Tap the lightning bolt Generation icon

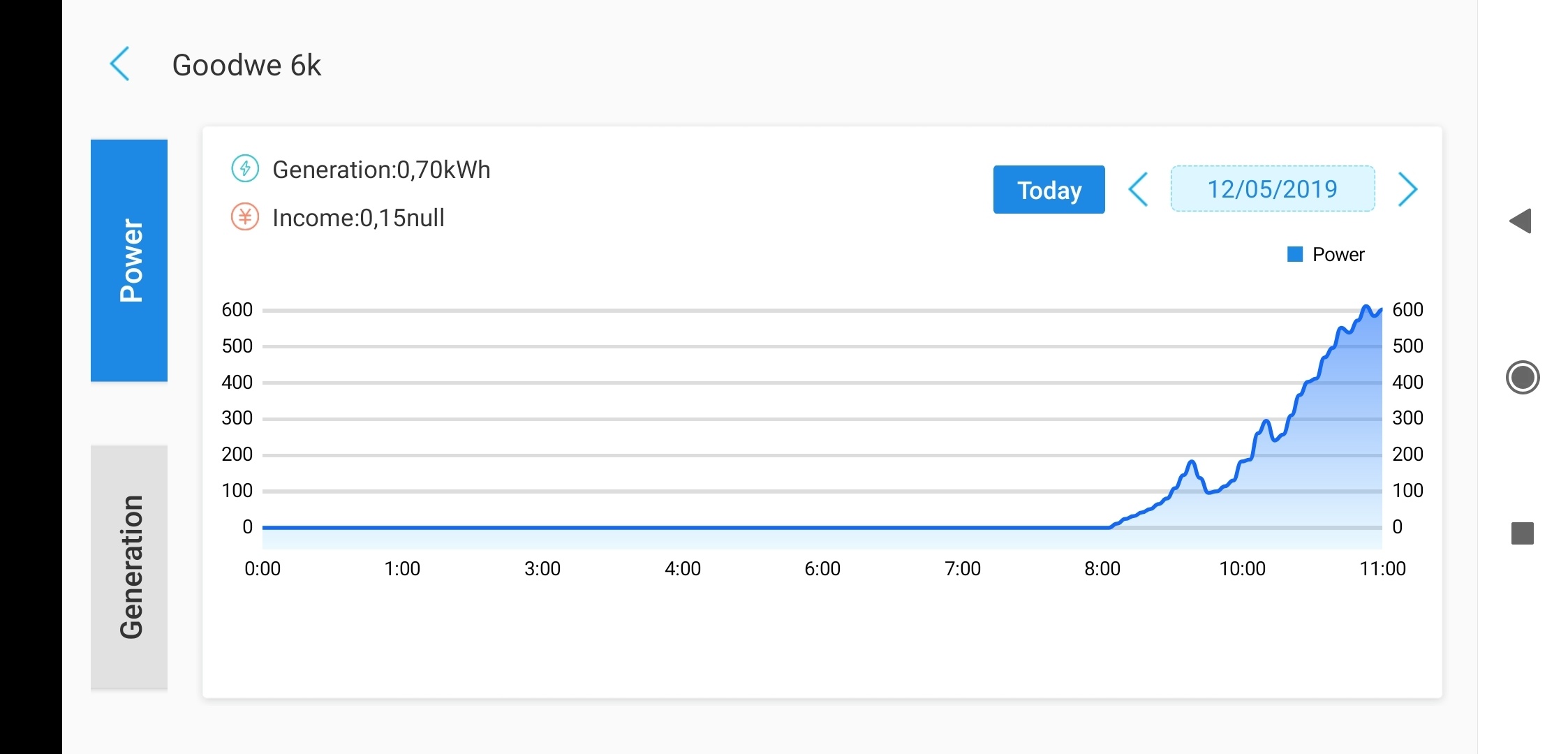pos(245,169)
